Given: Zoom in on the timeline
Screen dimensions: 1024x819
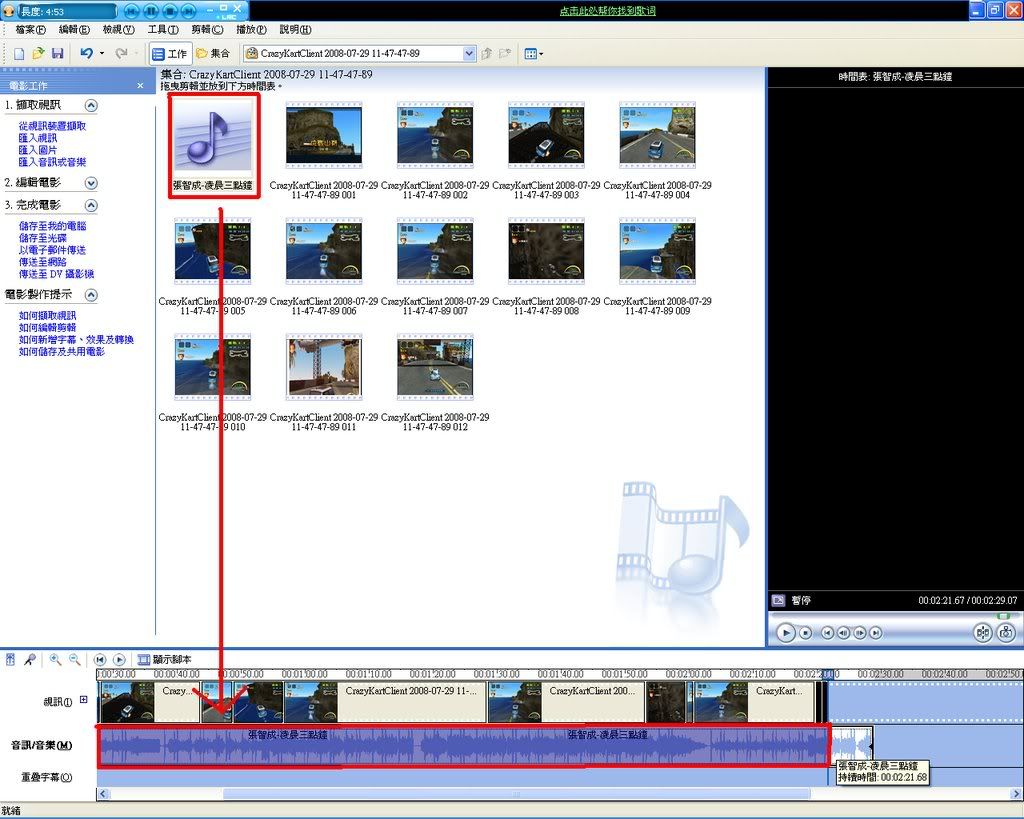Looking at the screenshot, I should pyautogui.click(x=55, y=660).
